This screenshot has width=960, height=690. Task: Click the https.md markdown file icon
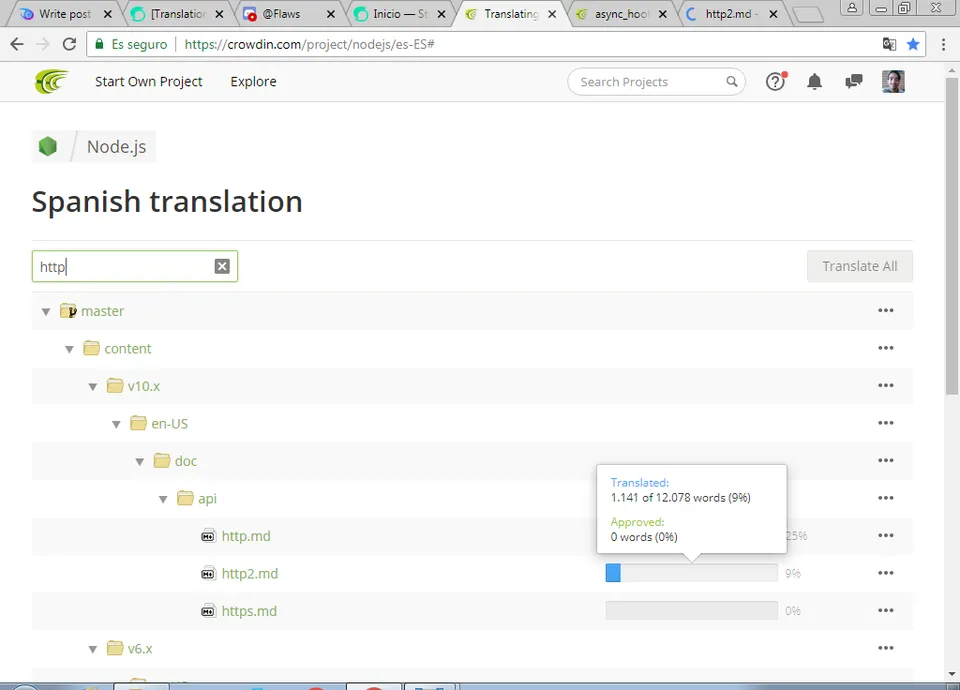click(208, 611)
